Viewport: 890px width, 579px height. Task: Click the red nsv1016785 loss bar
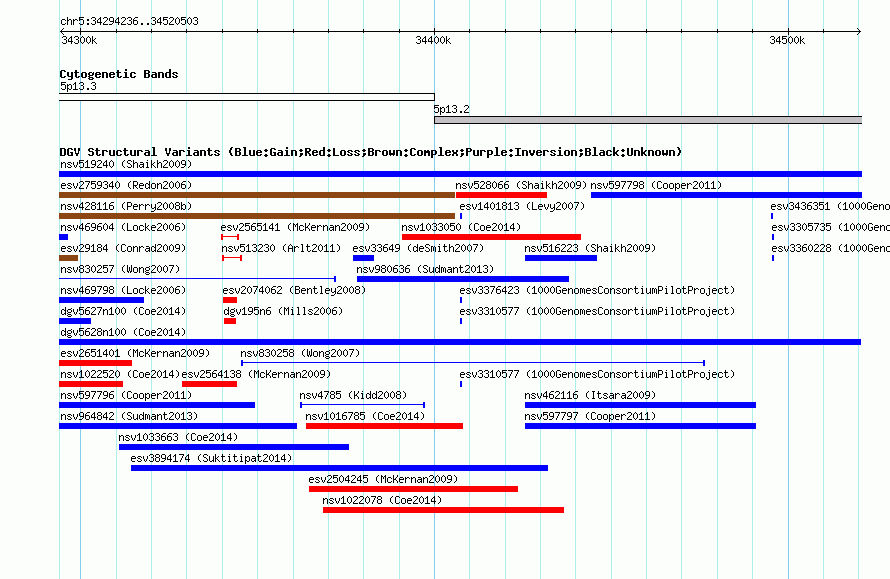(x=384, y=426)
